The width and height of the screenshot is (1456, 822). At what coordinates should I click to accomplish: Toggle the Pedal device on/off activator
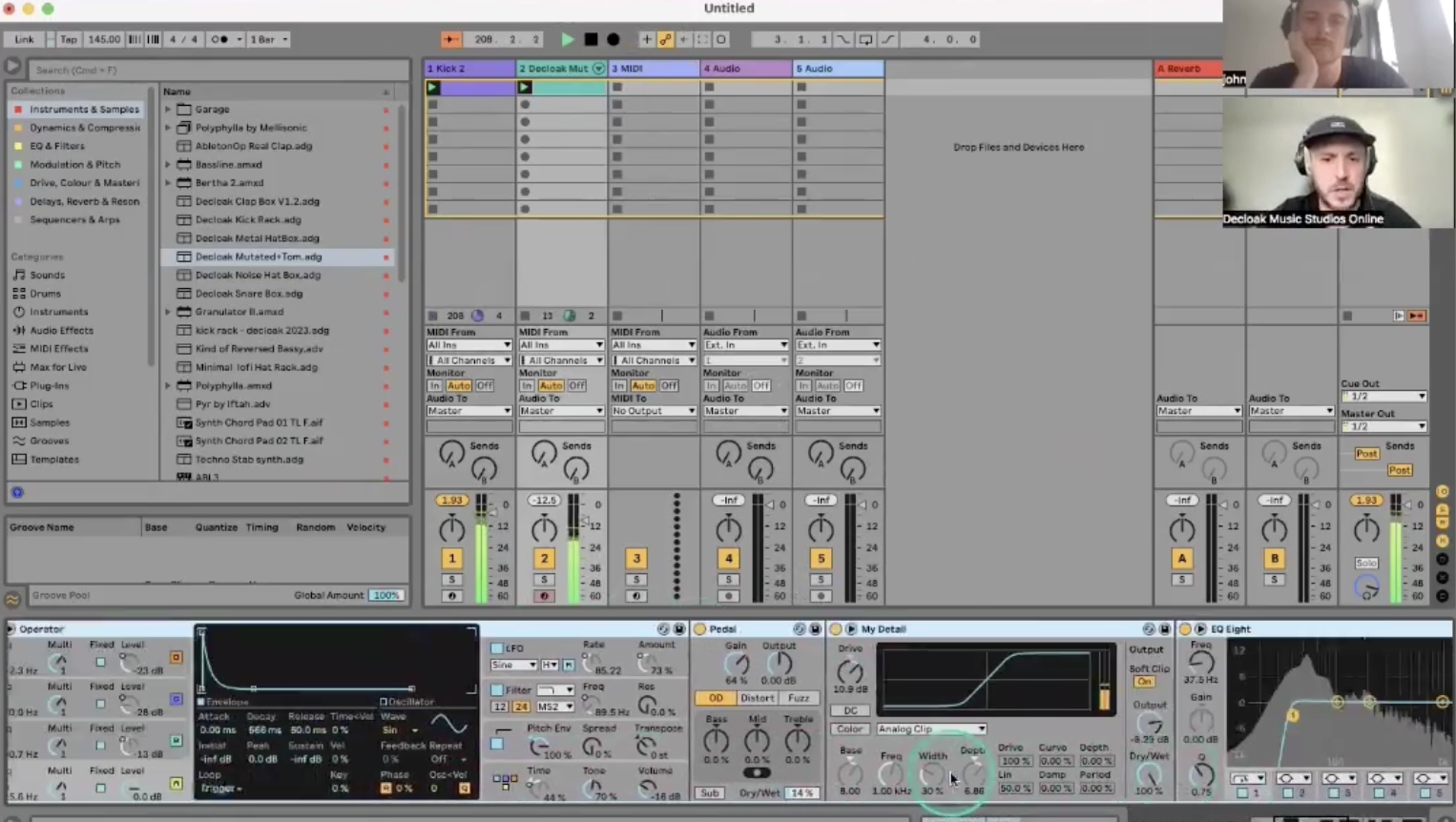pos(700,629)
